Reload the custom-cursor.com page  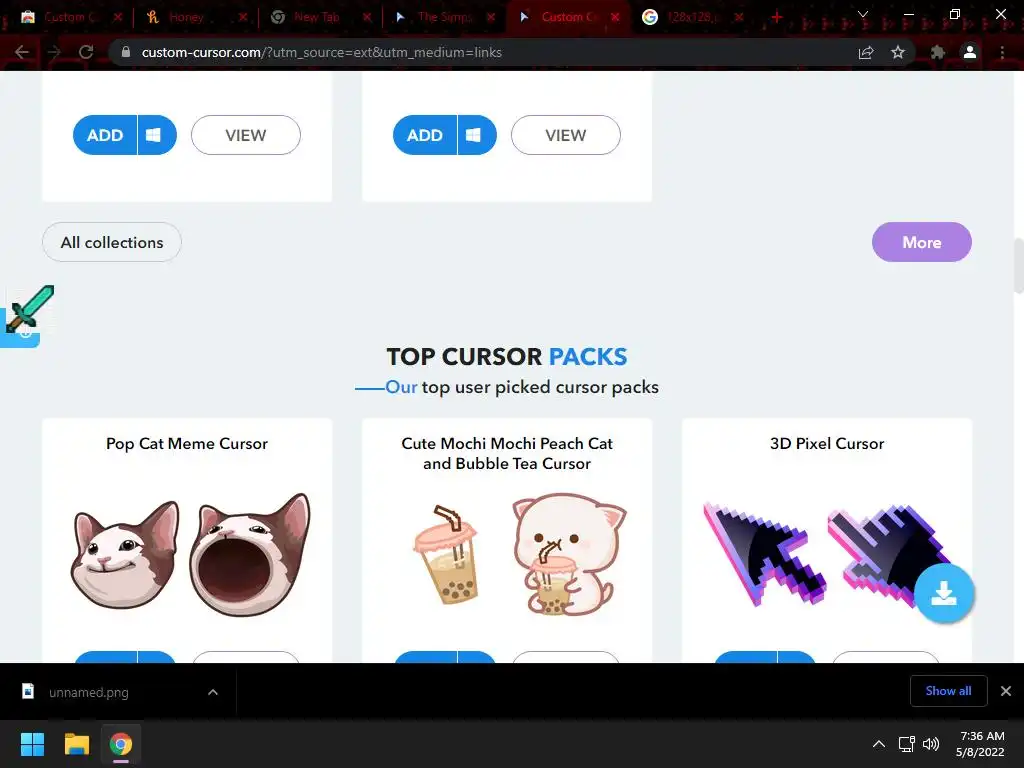pyautogui.click(x=86, y=52)
